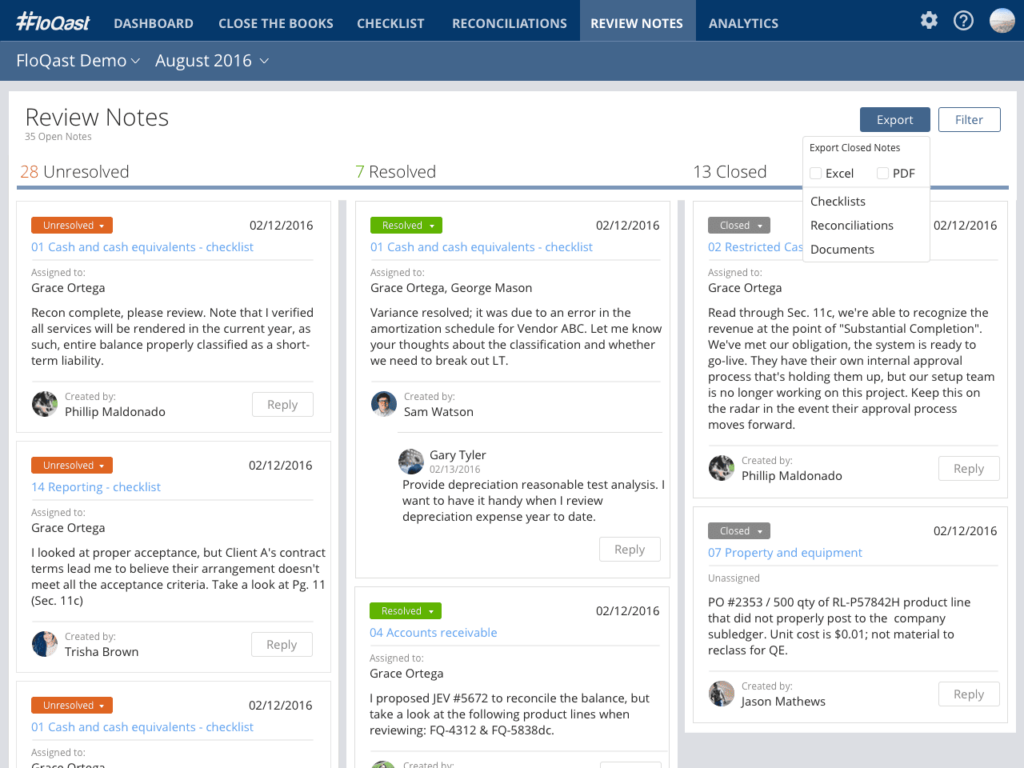The width and height of the screenshot is (1024, 768).
Task: Go to the Dashboard tab
Action: (x=153, y=24)
